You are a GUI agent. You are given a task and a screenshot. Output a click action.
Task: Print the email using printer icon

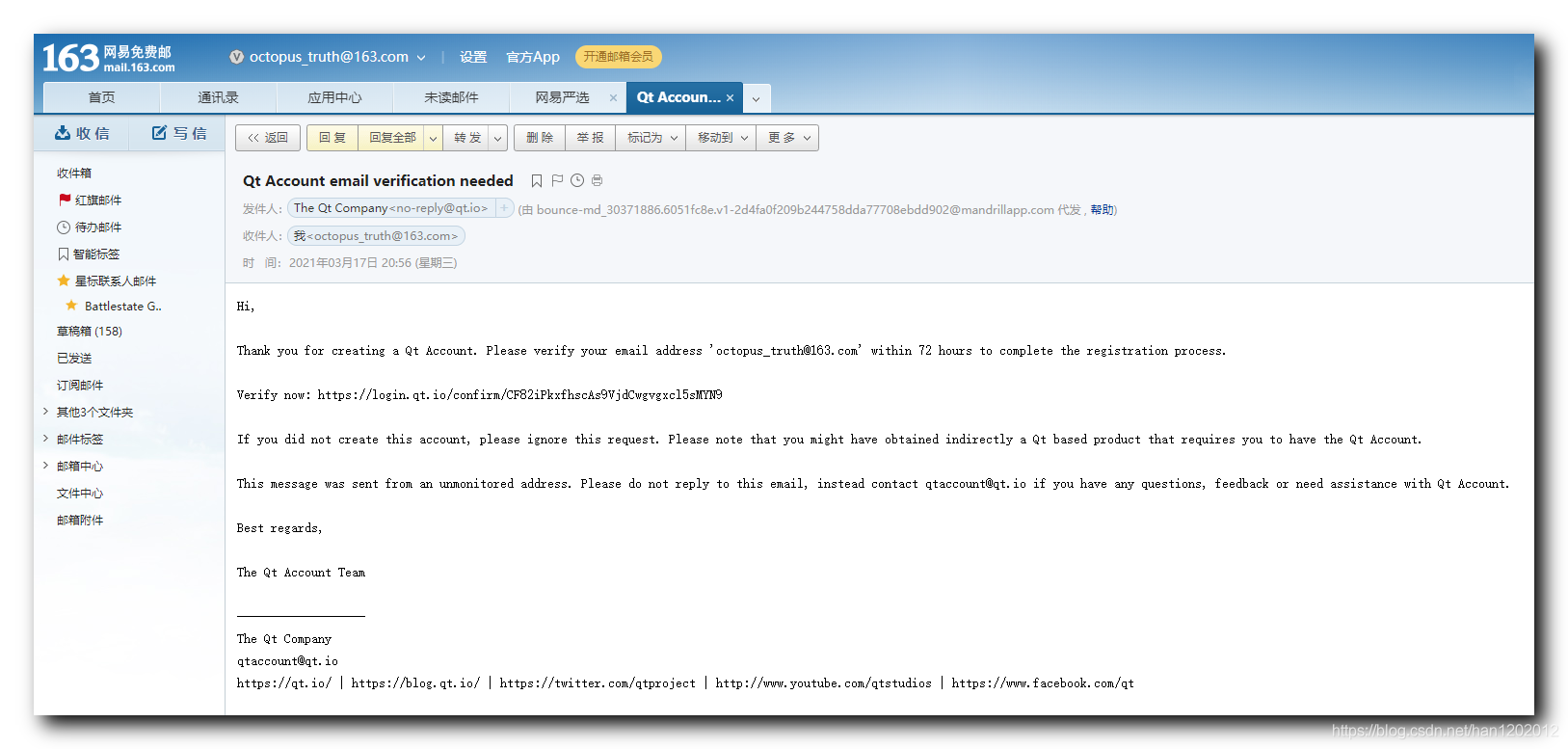[x=598, y=180]
